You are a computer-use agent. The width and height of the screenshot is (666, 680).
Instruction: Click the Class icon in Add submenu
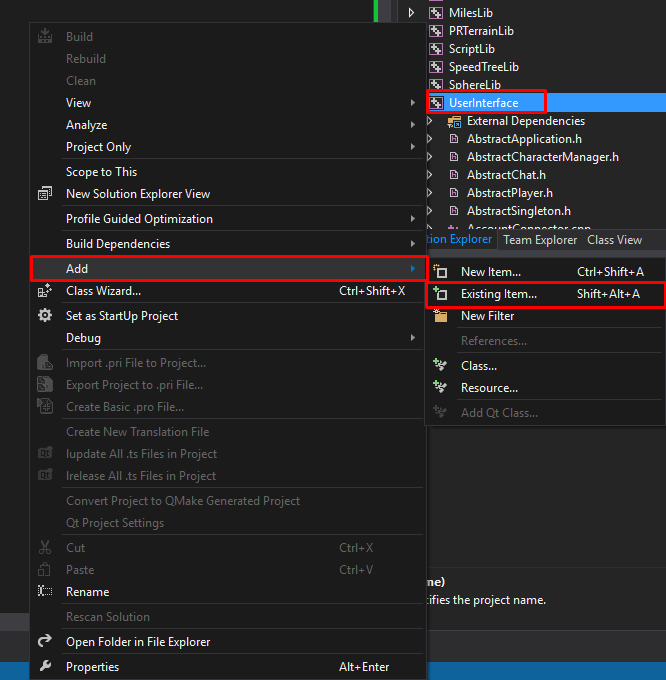pos(440,366)
